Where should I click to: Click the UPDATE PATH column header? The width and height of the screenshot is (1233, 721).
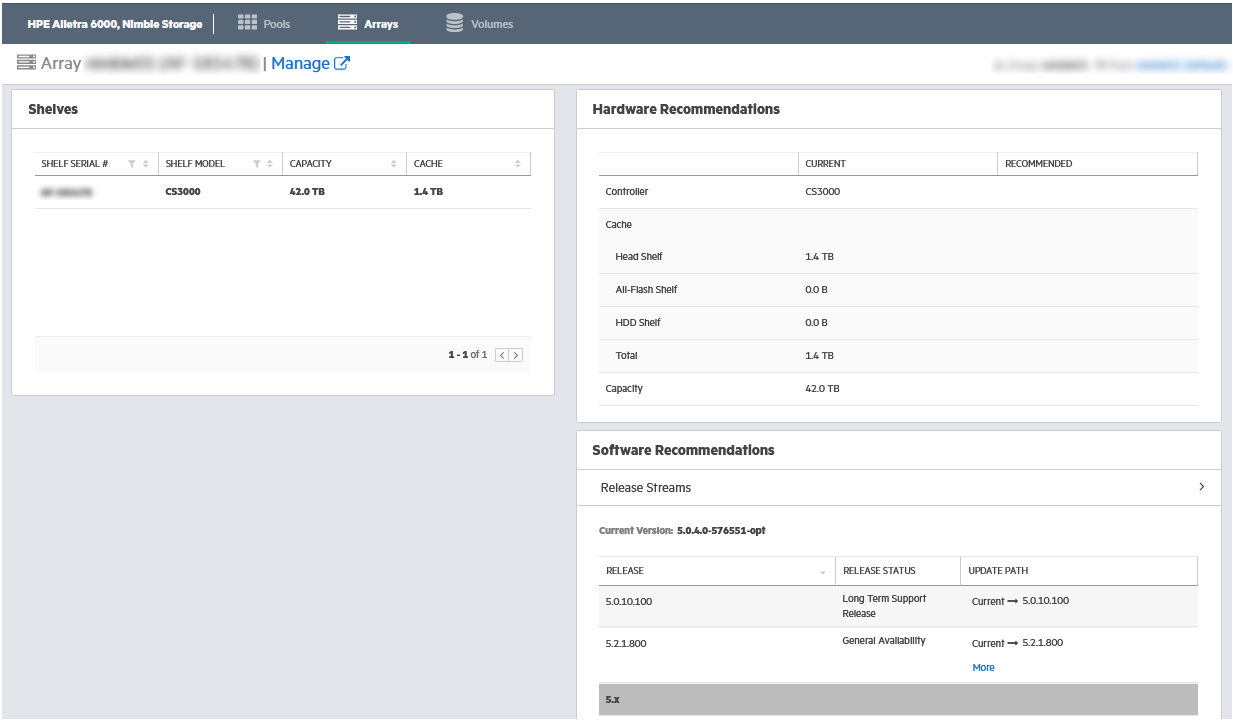(998, 571)
